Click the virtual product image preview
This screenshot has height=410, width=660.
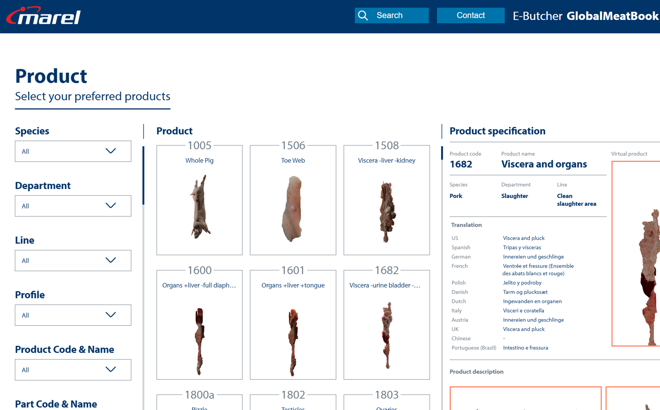pyautogui.click(x=638, y=255)
